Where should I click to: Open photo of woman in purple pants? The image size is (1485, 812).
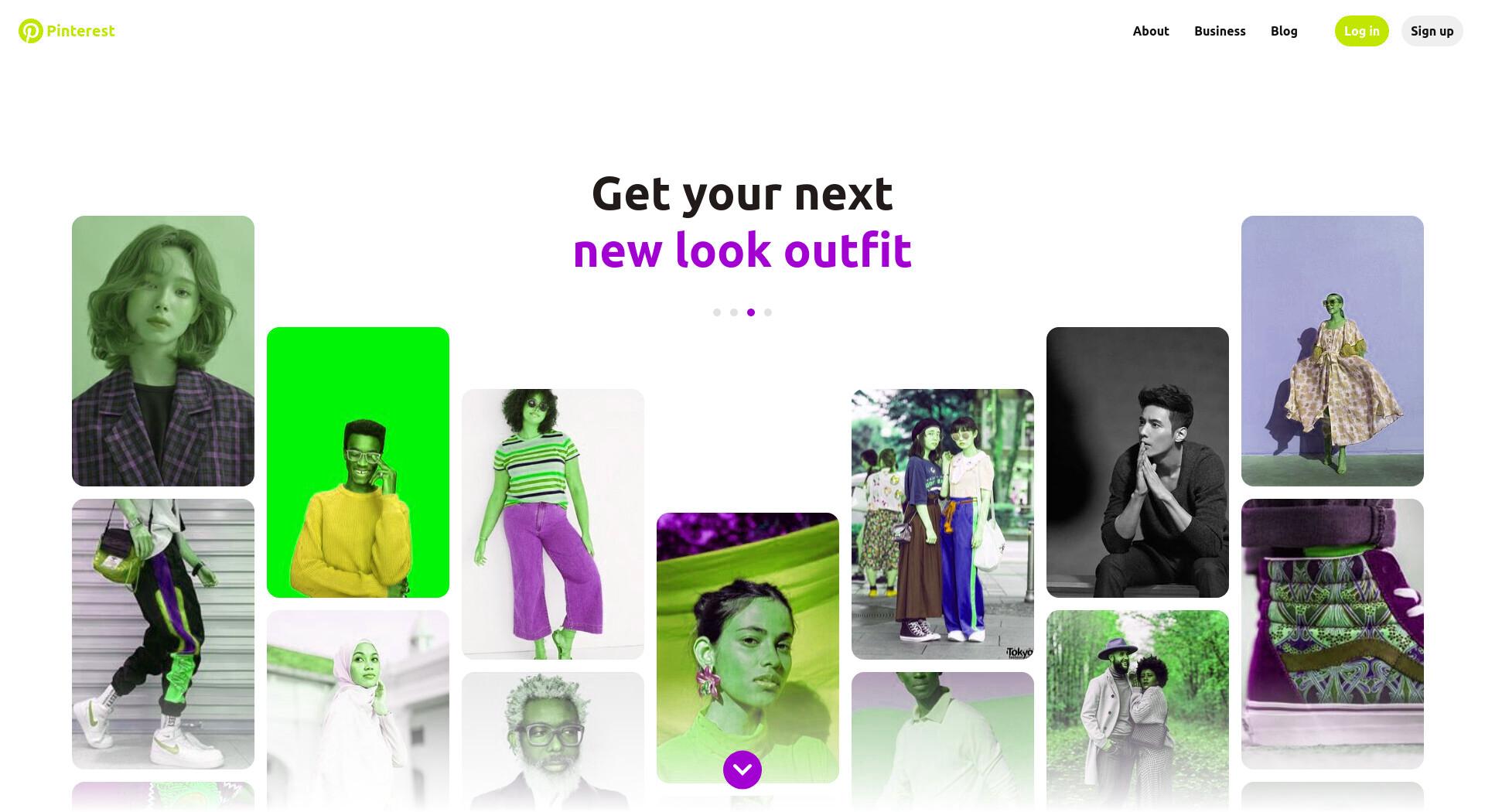tap(553, 524)
